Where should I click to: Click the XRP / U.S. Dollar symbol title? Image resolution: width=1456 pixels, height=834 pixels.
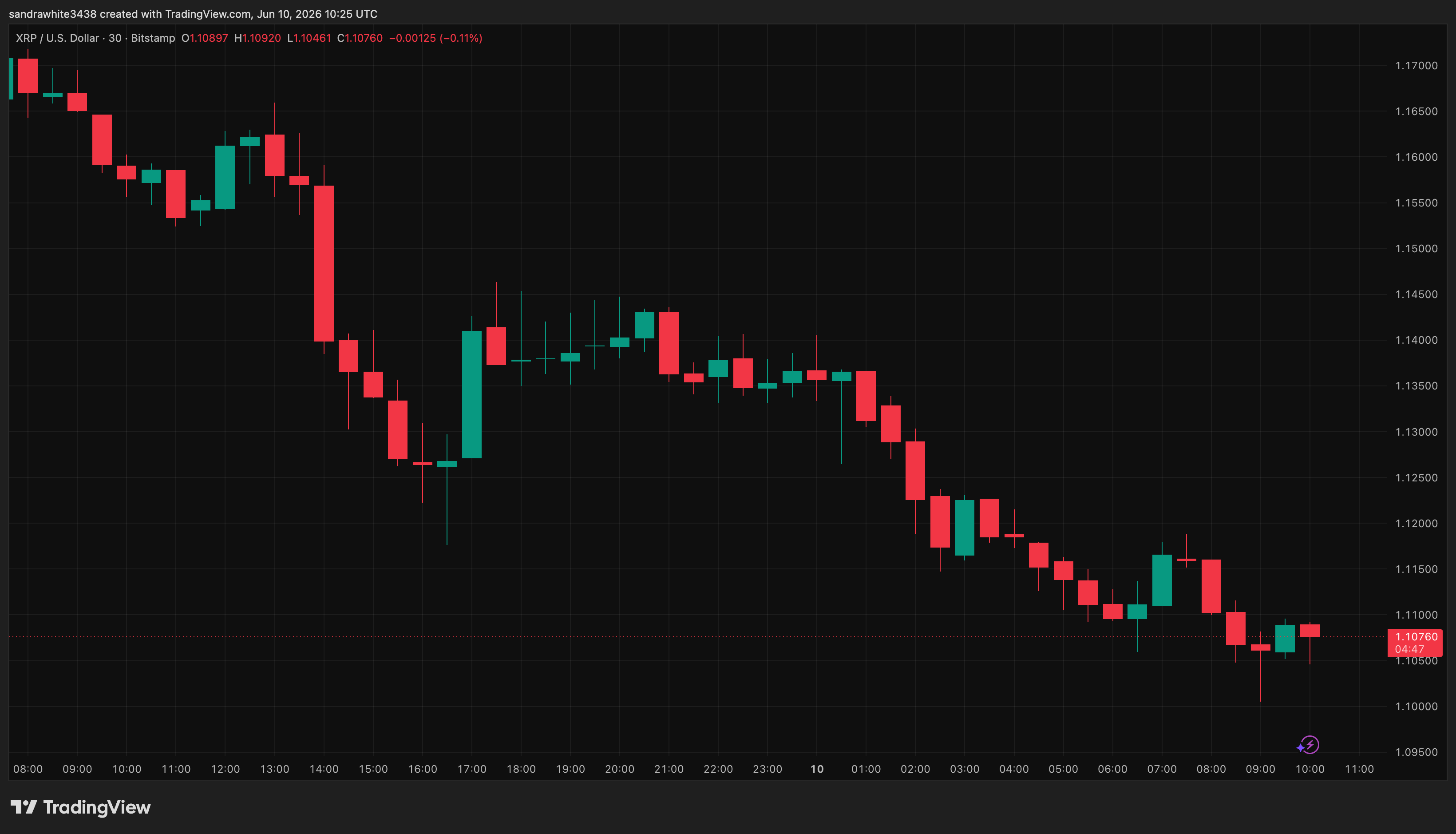coord(57,38)
